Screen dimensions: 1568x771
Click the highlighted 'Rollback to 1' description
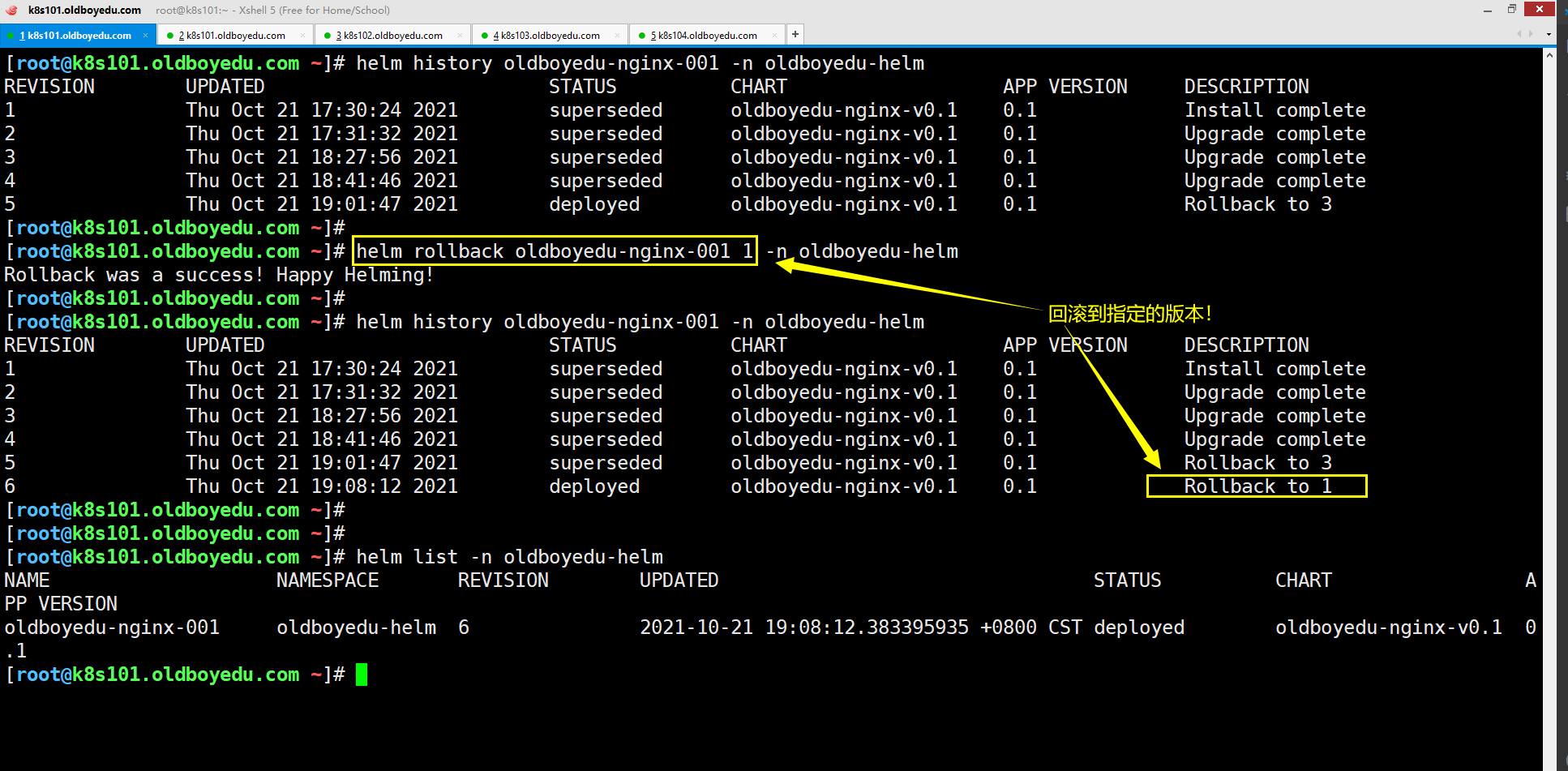1257,486
